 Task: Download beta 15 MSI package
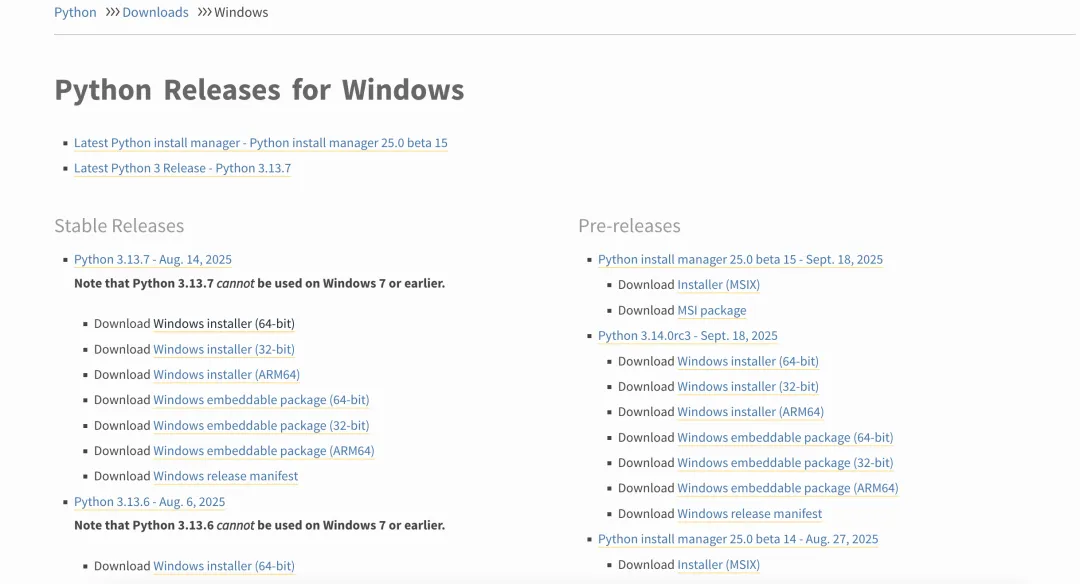[x=712, y=311]
